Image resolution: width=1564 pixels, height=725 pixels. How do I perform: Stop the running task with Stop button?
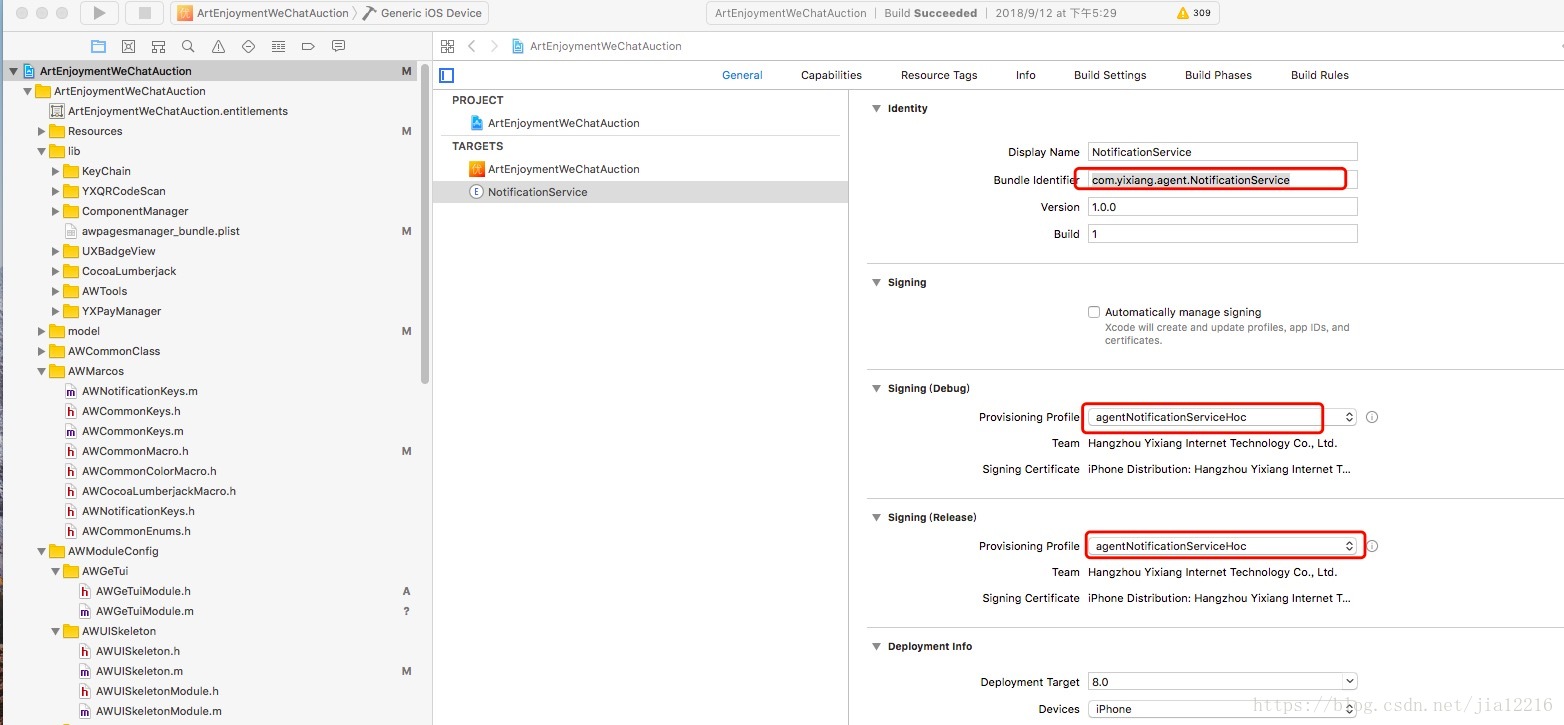(144, 13)
